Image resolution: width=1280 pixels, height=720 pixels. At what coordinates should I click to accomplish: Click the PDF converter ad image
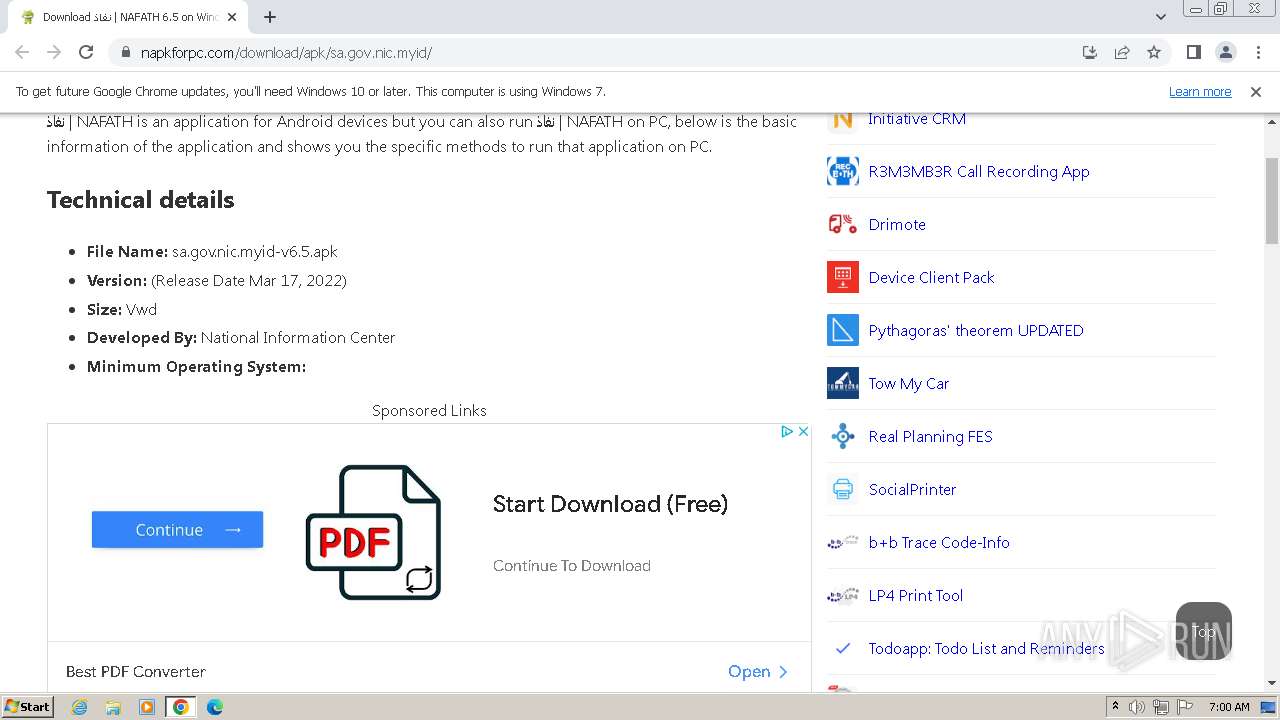point(373,532)
